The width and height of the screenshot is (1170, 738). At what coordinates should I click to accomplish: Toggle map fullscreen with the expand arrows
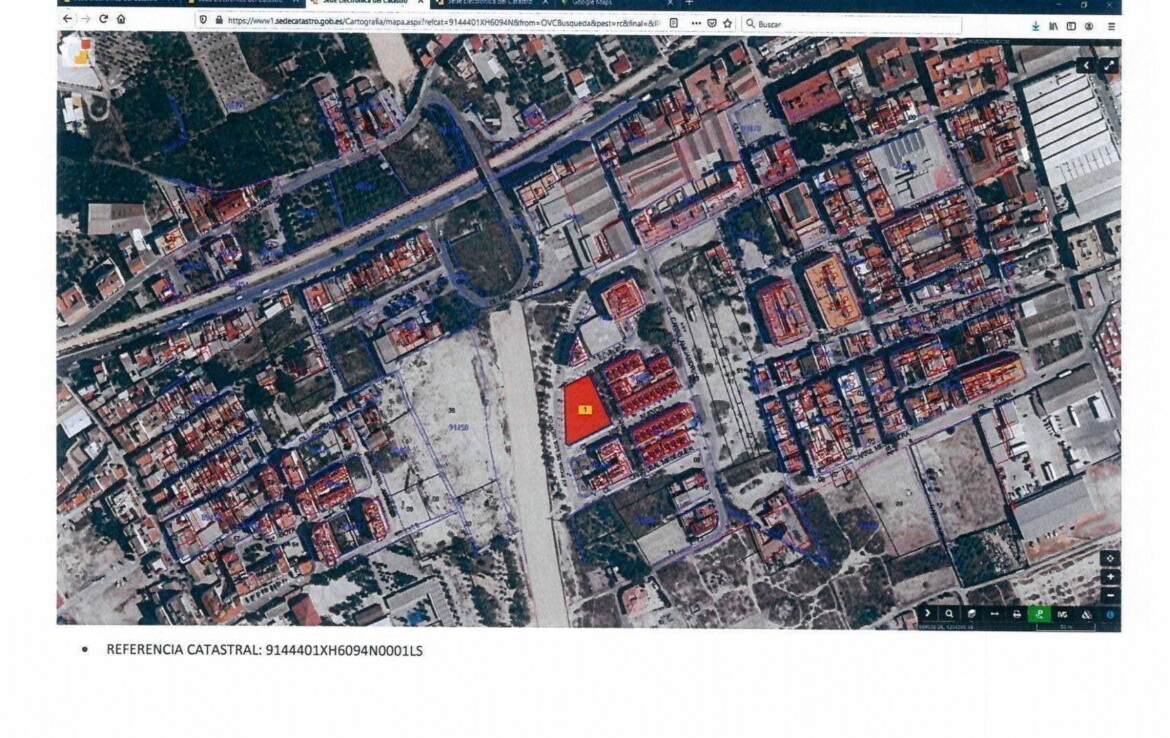tap(1109, 65)
